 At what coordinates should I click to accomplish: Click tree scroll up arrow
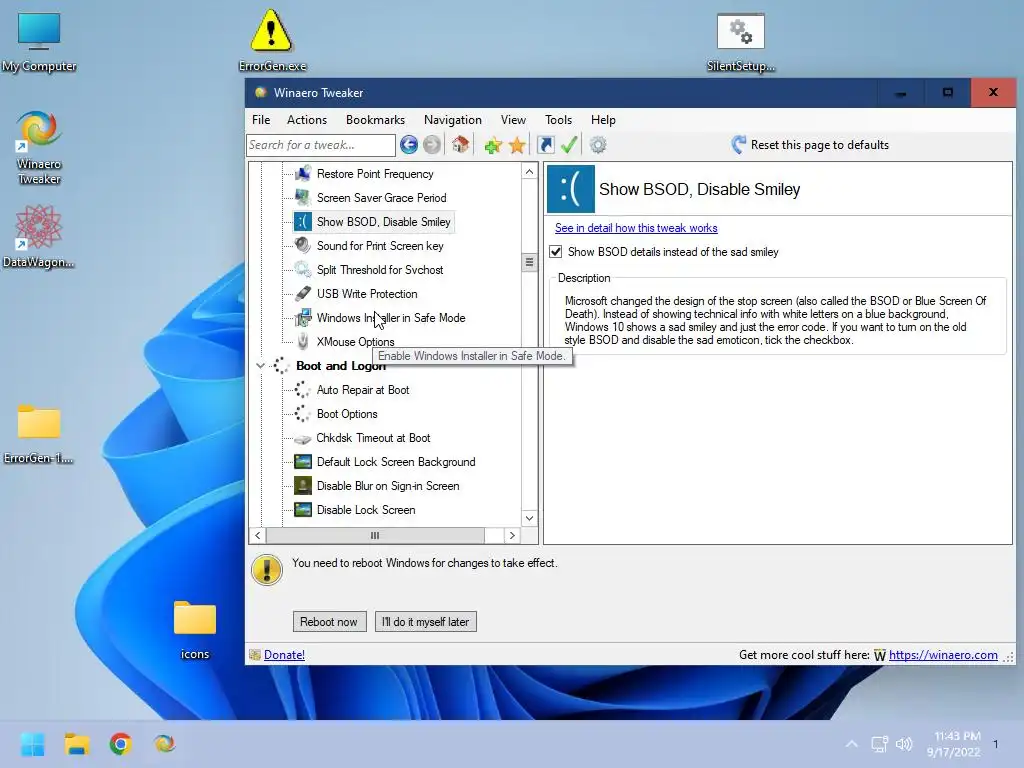pos(530,172)
